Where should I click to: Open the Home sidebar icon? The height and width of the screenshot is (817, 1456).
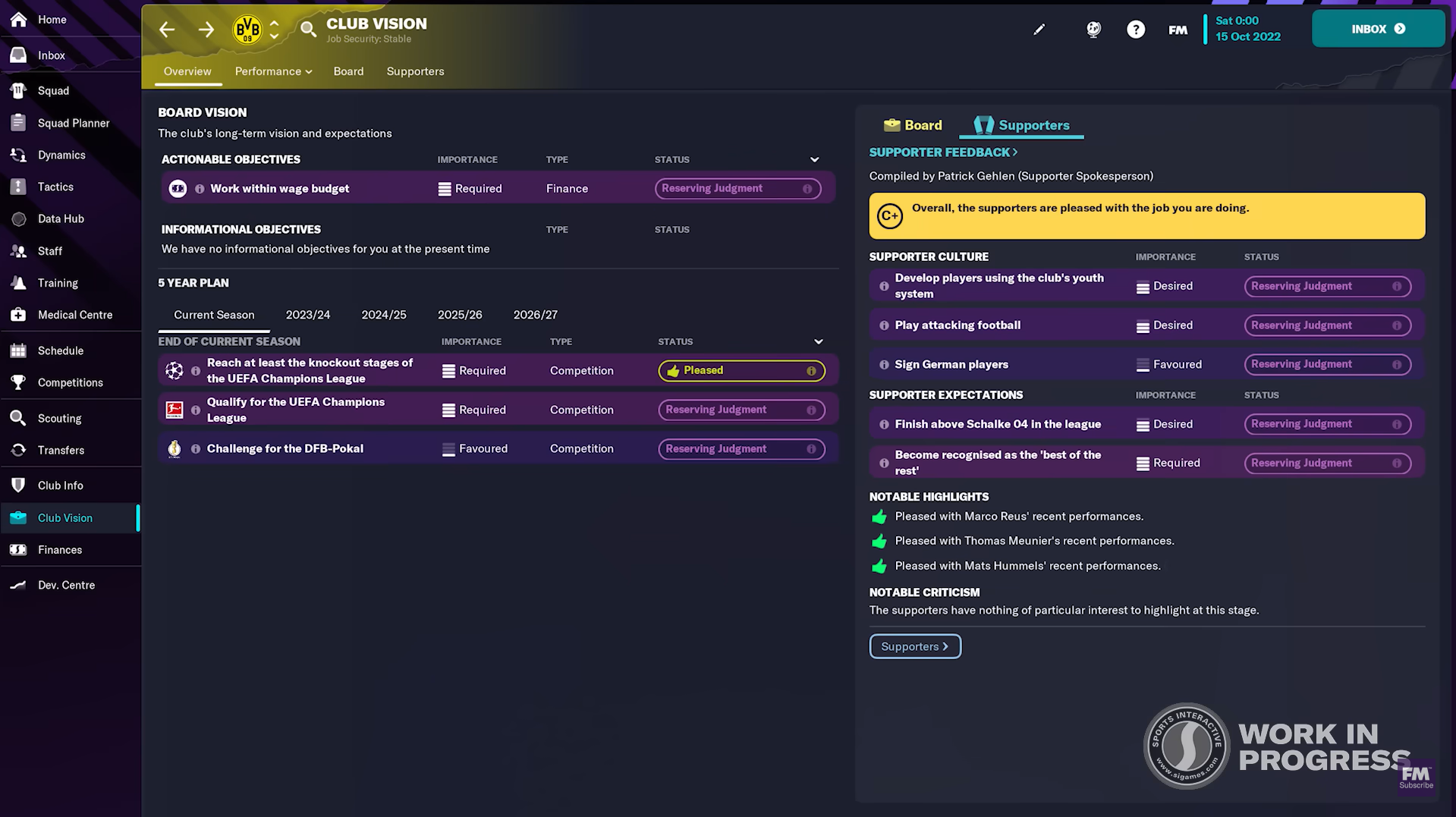click(19, 19)
